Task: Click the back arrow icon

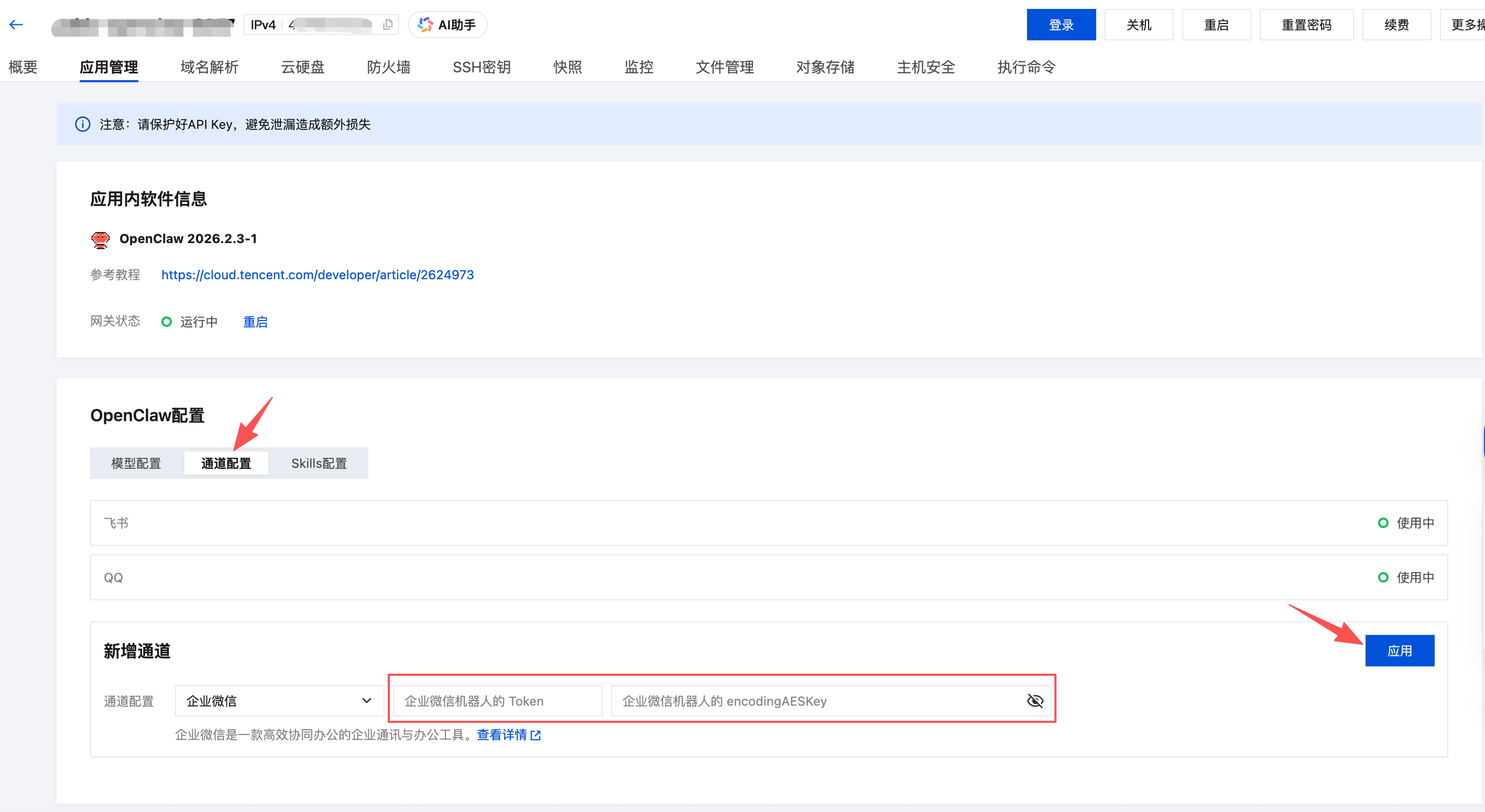Action: tap(16, 24)
